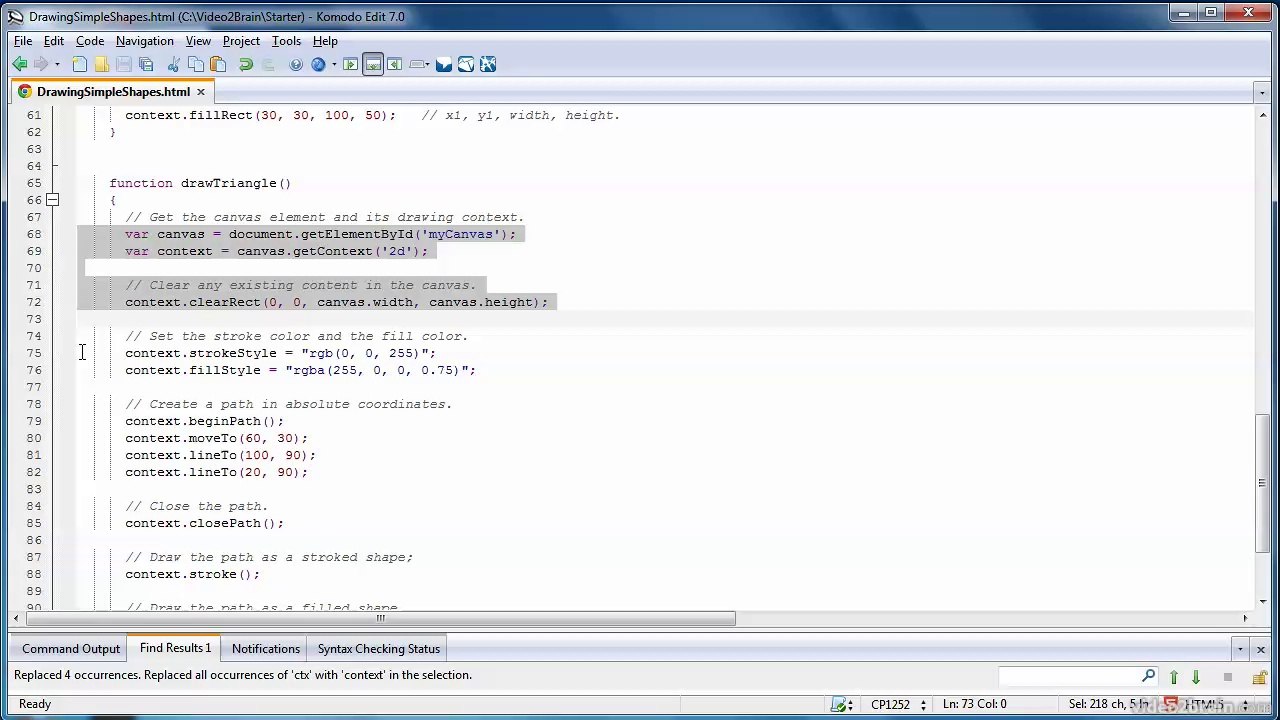
Task: Open the toolbox dropdown in toolbar
Action: [420, 64]
